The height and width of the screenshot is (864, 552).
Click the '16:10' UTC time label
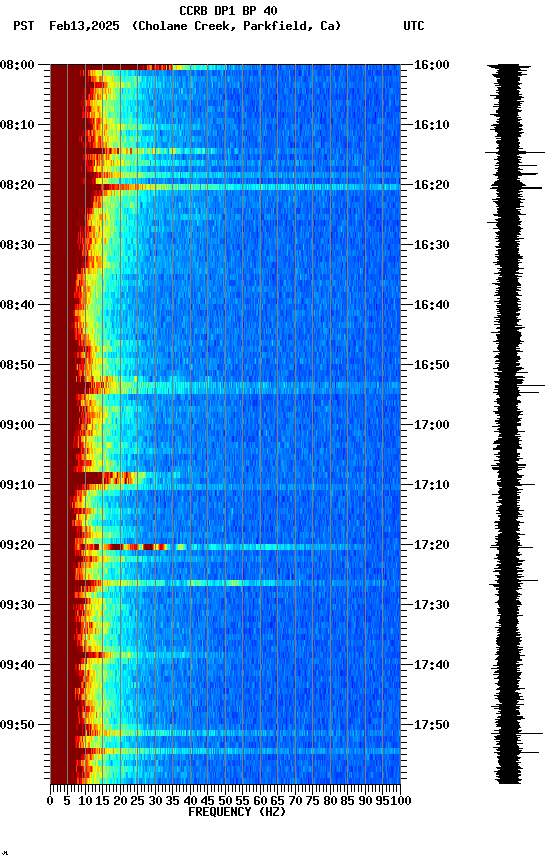coord(431,125)
